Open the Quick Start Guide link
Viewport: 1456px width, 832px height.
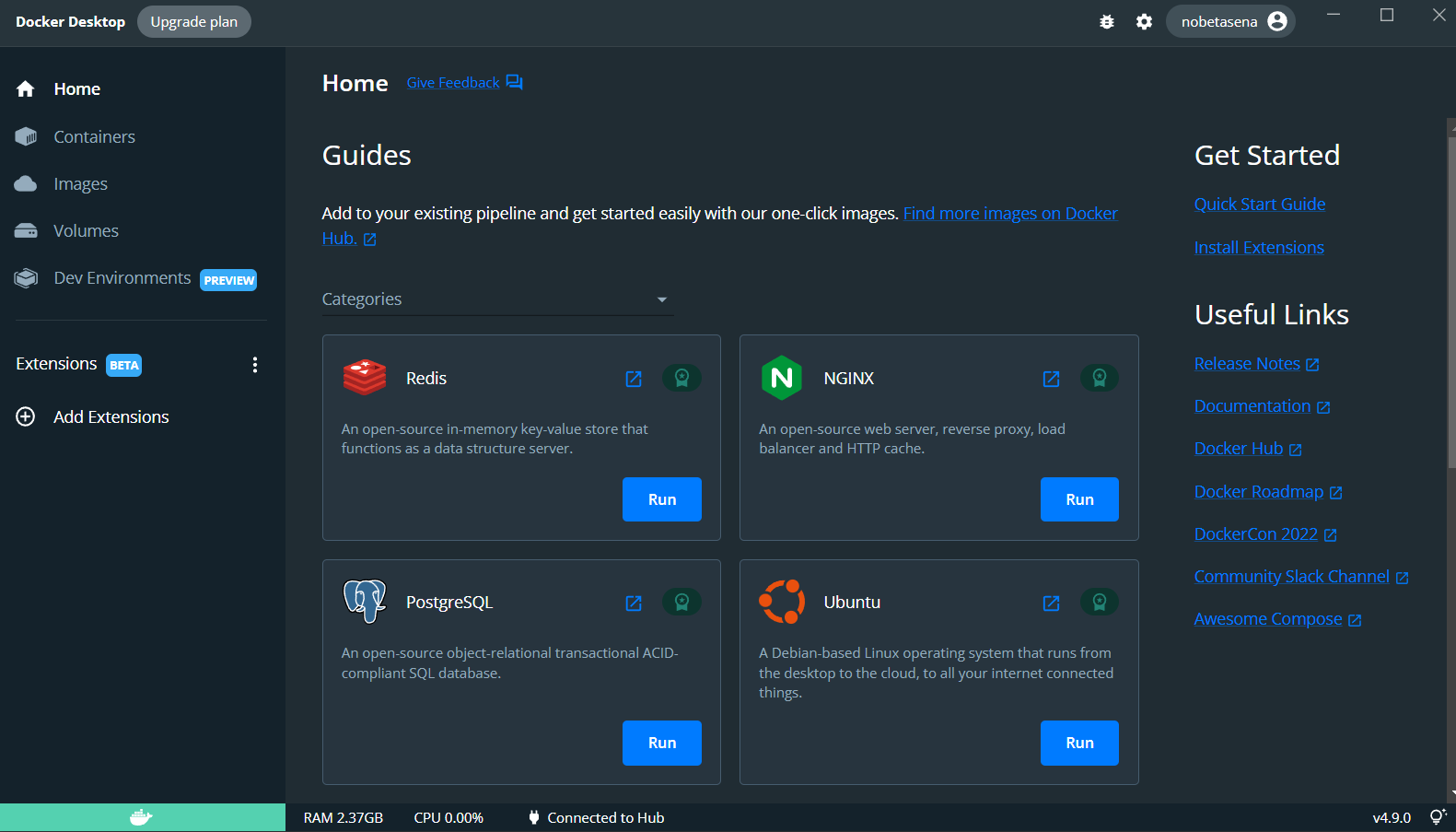pos(1259,205)
